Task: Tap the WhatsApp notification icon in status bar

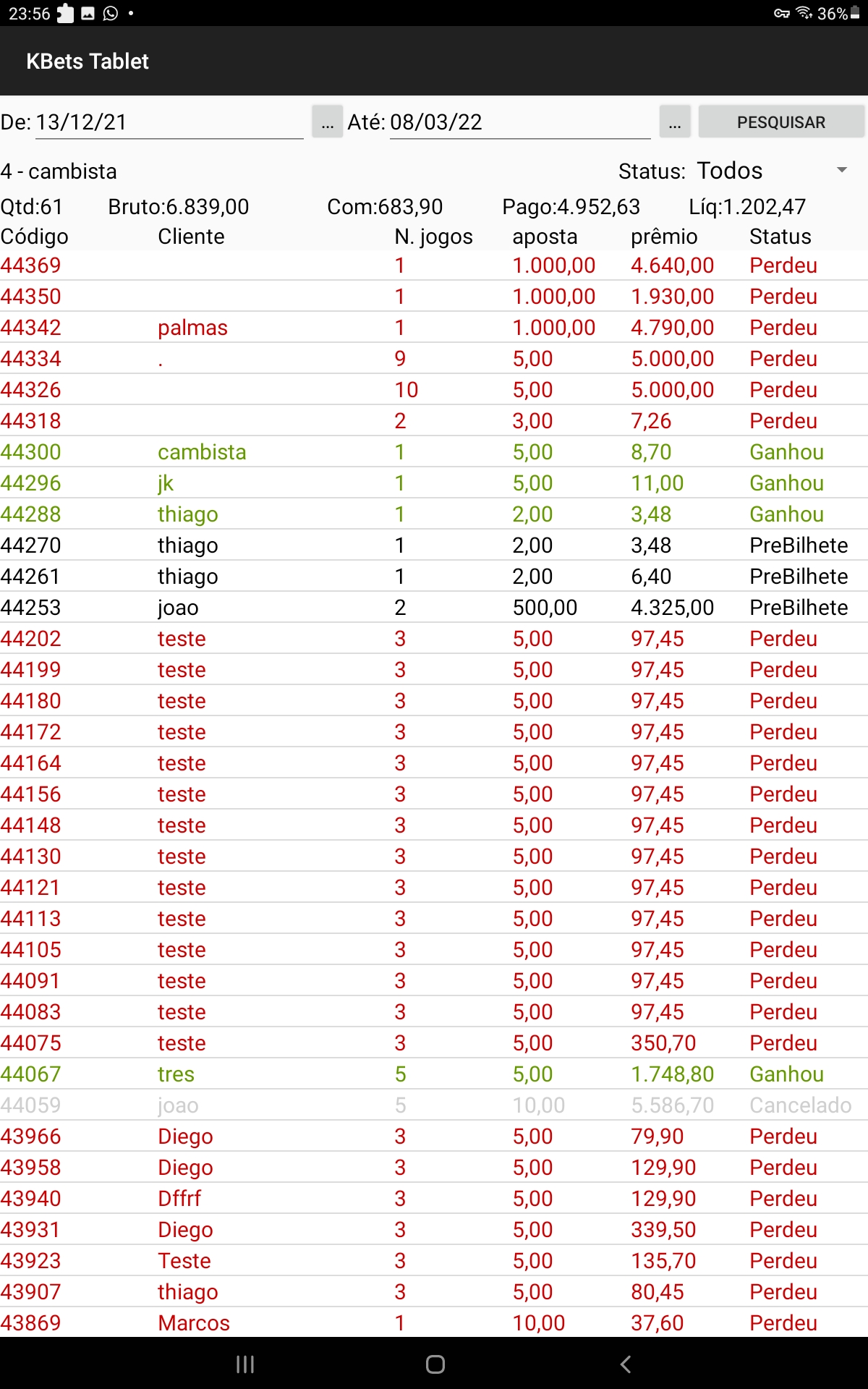Action: (111, 13)
